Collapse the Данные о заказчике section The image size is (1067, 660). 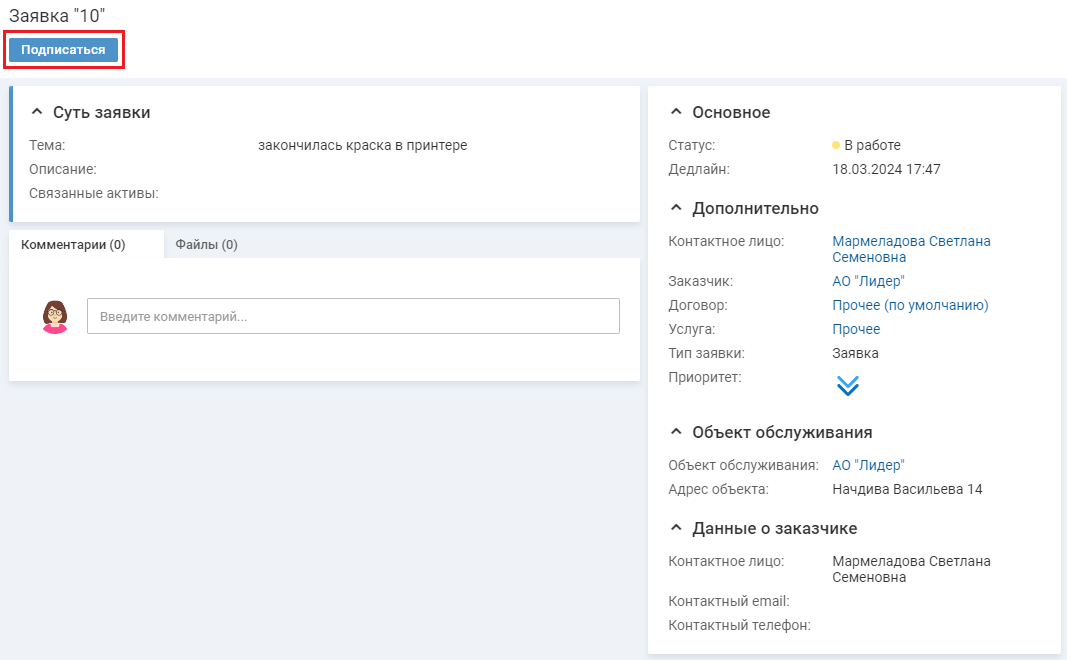click(x=677, y=529)
